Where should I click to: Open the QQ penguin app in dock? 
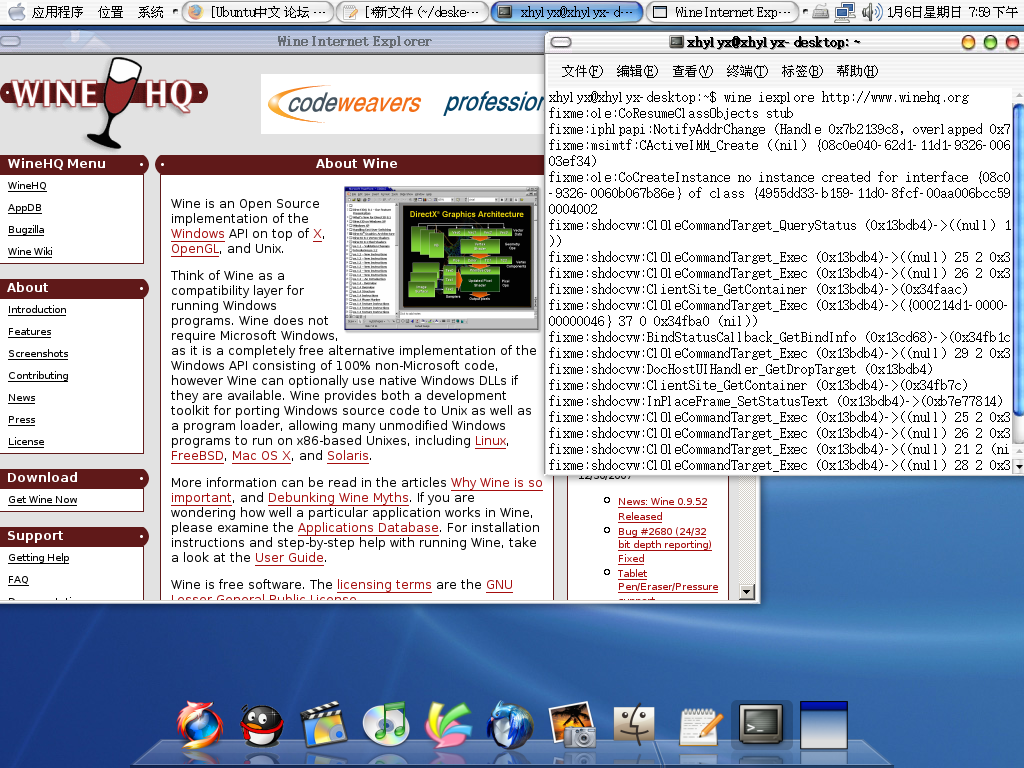262,725
